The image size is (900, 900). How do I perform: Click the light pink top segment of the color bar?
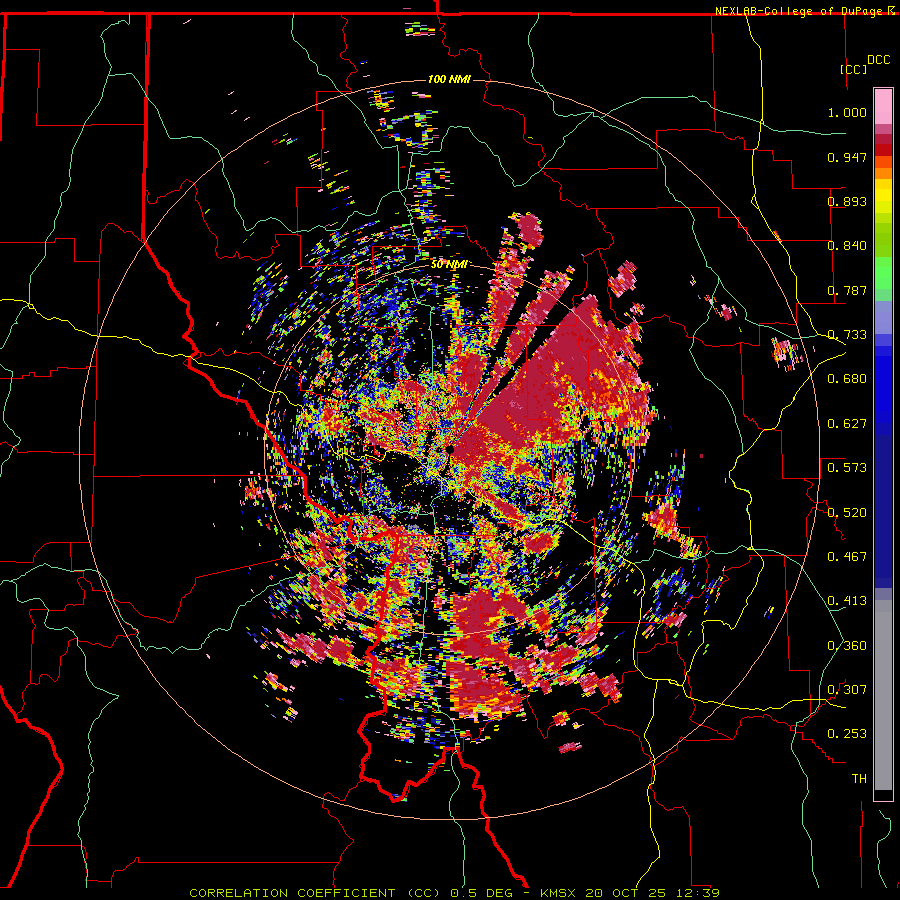[883, 107]
